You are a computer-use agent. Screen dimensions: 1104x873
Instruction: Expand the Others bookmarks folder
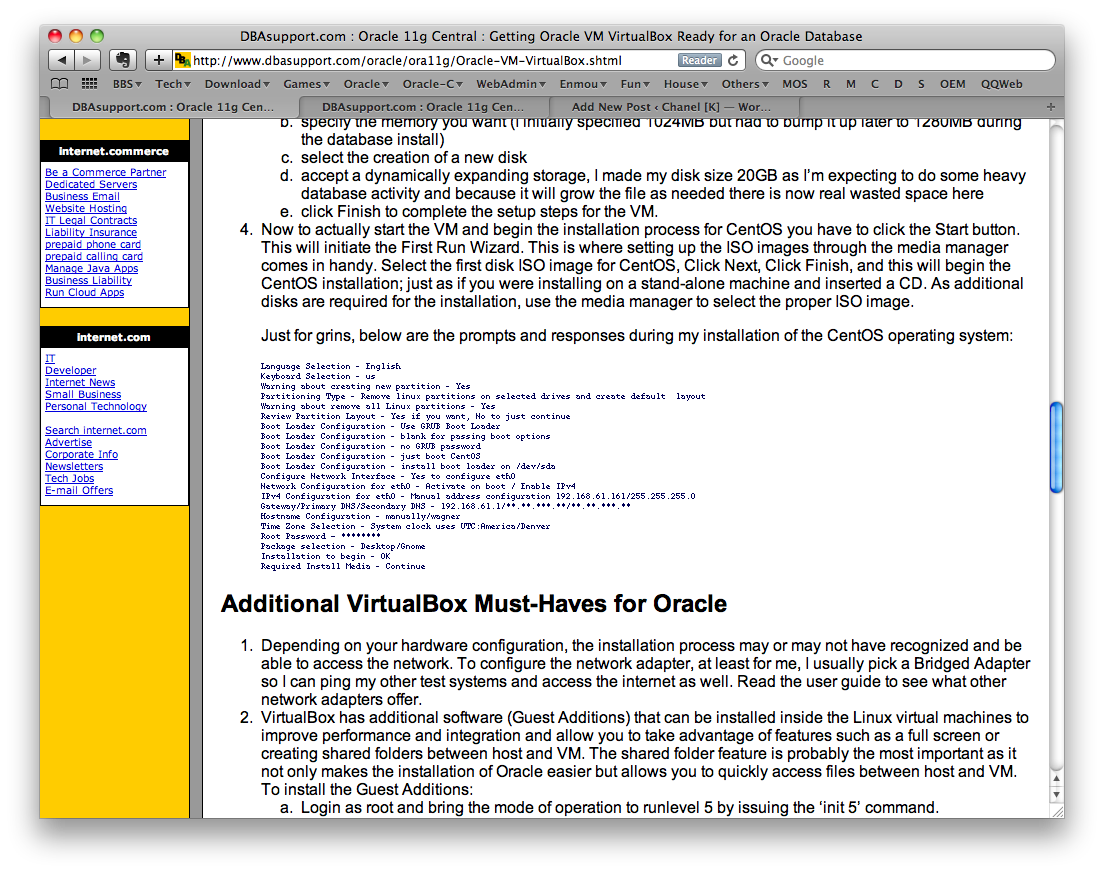(745, 84)
